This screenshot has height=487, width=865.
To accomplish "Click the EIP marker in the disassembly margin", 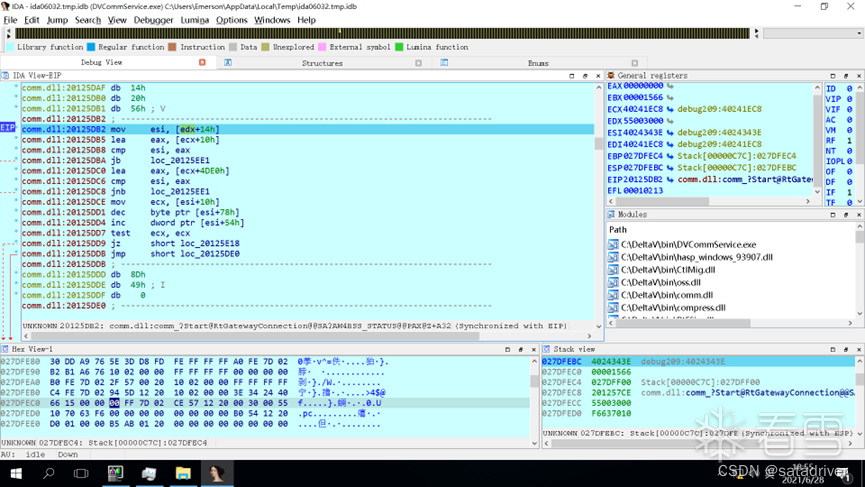I will pyautogui.click(x=8, y=128).
